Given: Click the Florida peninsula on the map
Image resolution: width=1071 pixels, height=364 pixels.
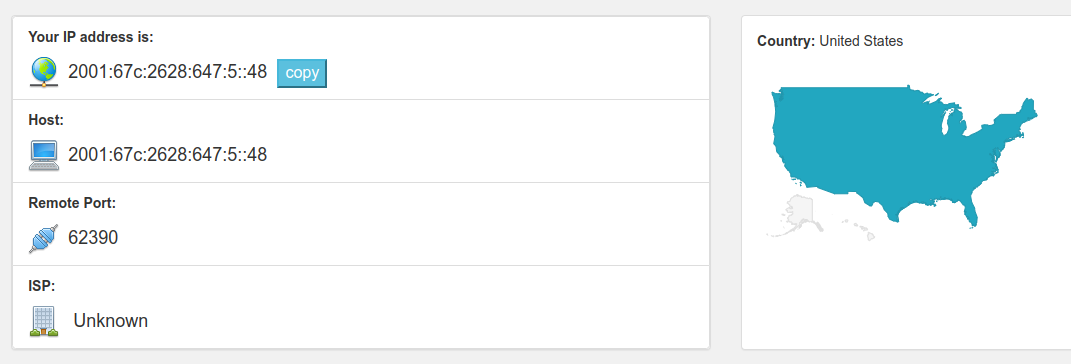Looking at the screenshot, I should tap(969, 208).
